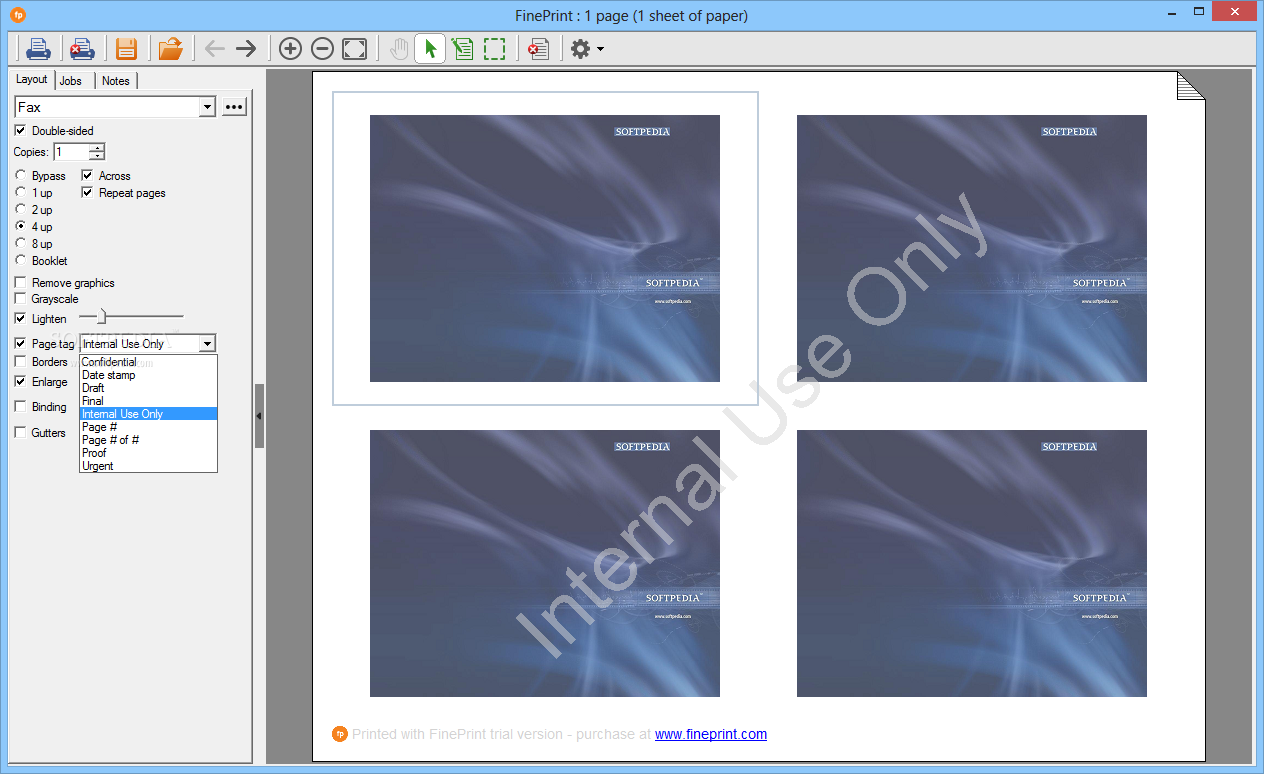This screenshot has height=774, width=1264.
Task: Select the 4 up layout option
Action: point(21,227)
